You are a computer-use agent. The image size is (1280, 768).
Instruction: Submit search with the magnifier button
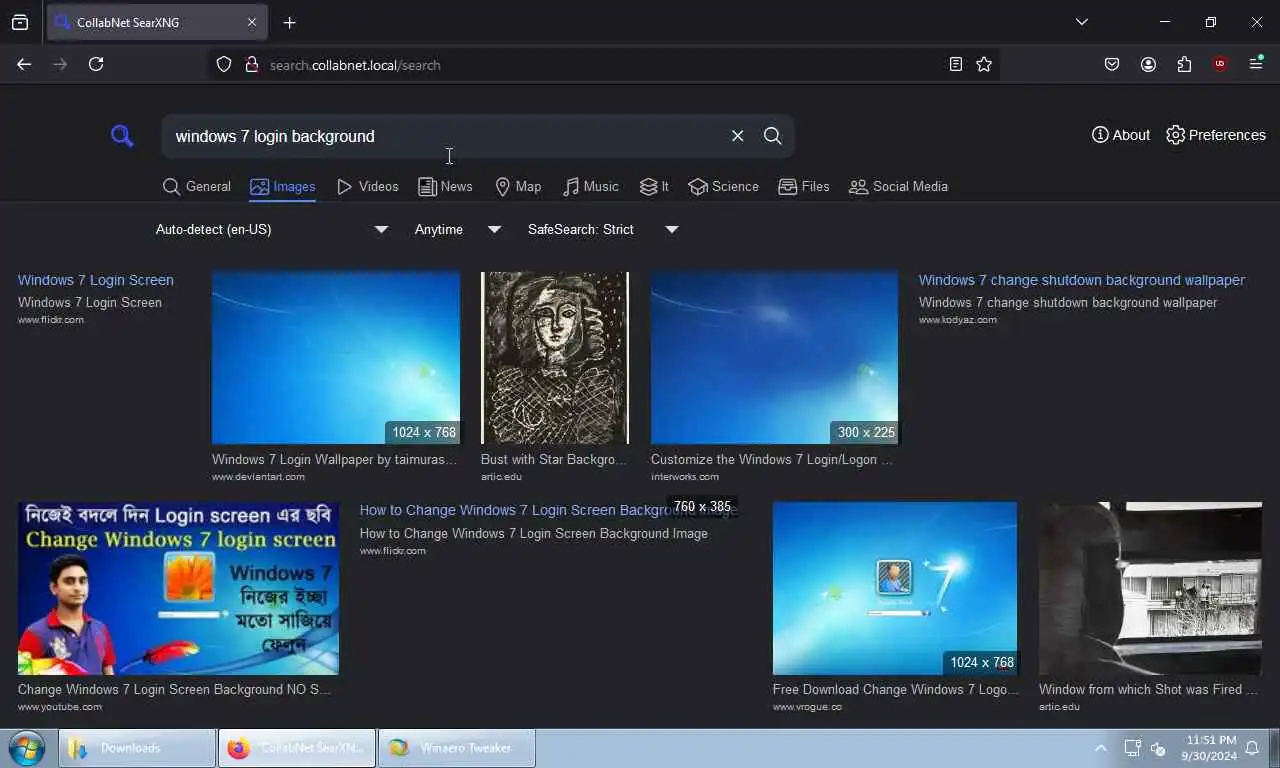[772, 136]
